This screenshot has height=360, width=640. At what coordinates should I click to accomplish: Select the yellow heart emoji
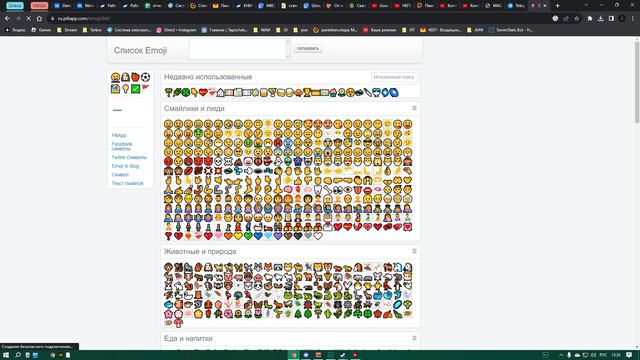(x=238, y=236)
